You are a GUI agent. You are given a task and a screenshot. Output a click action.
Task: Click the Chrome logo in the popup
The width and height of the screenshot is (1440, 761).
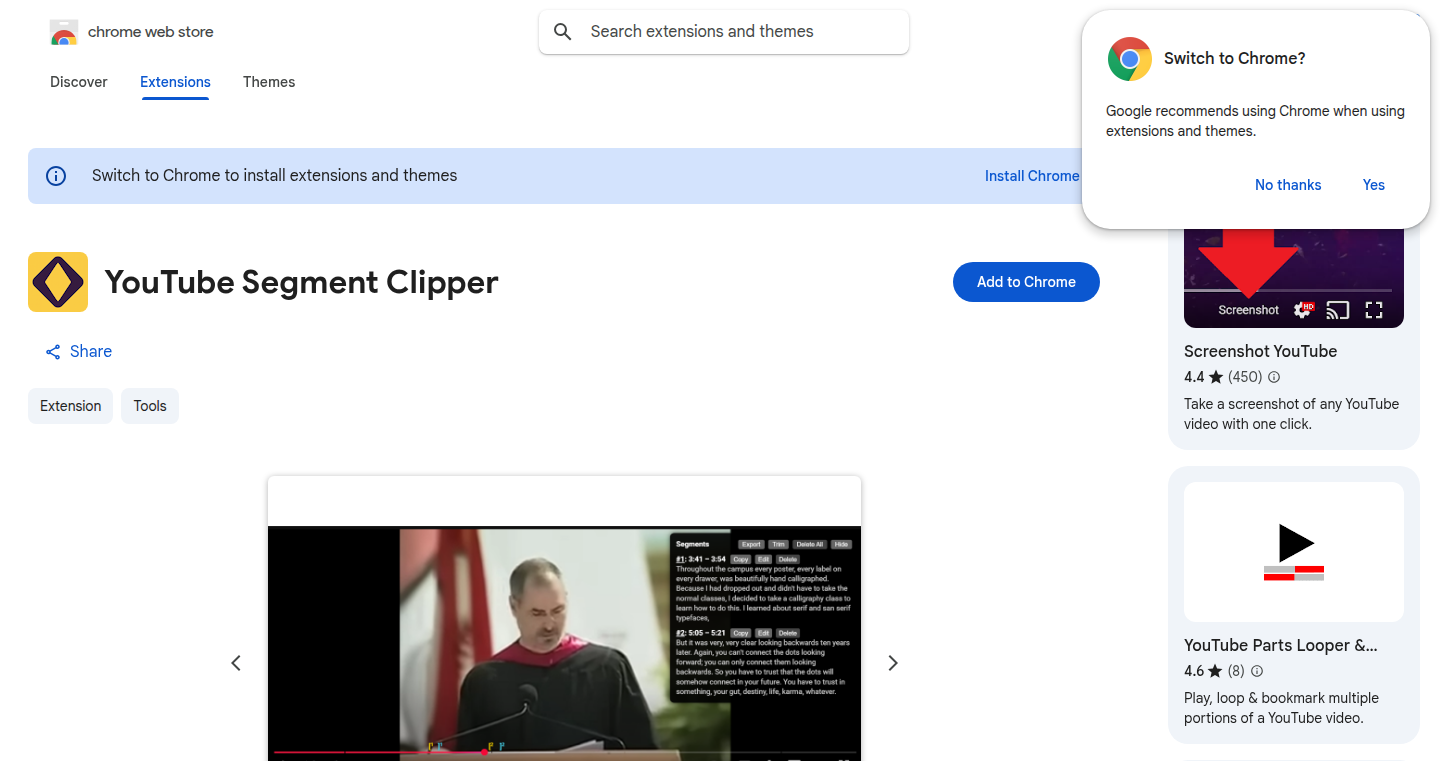pos(1129,59)
